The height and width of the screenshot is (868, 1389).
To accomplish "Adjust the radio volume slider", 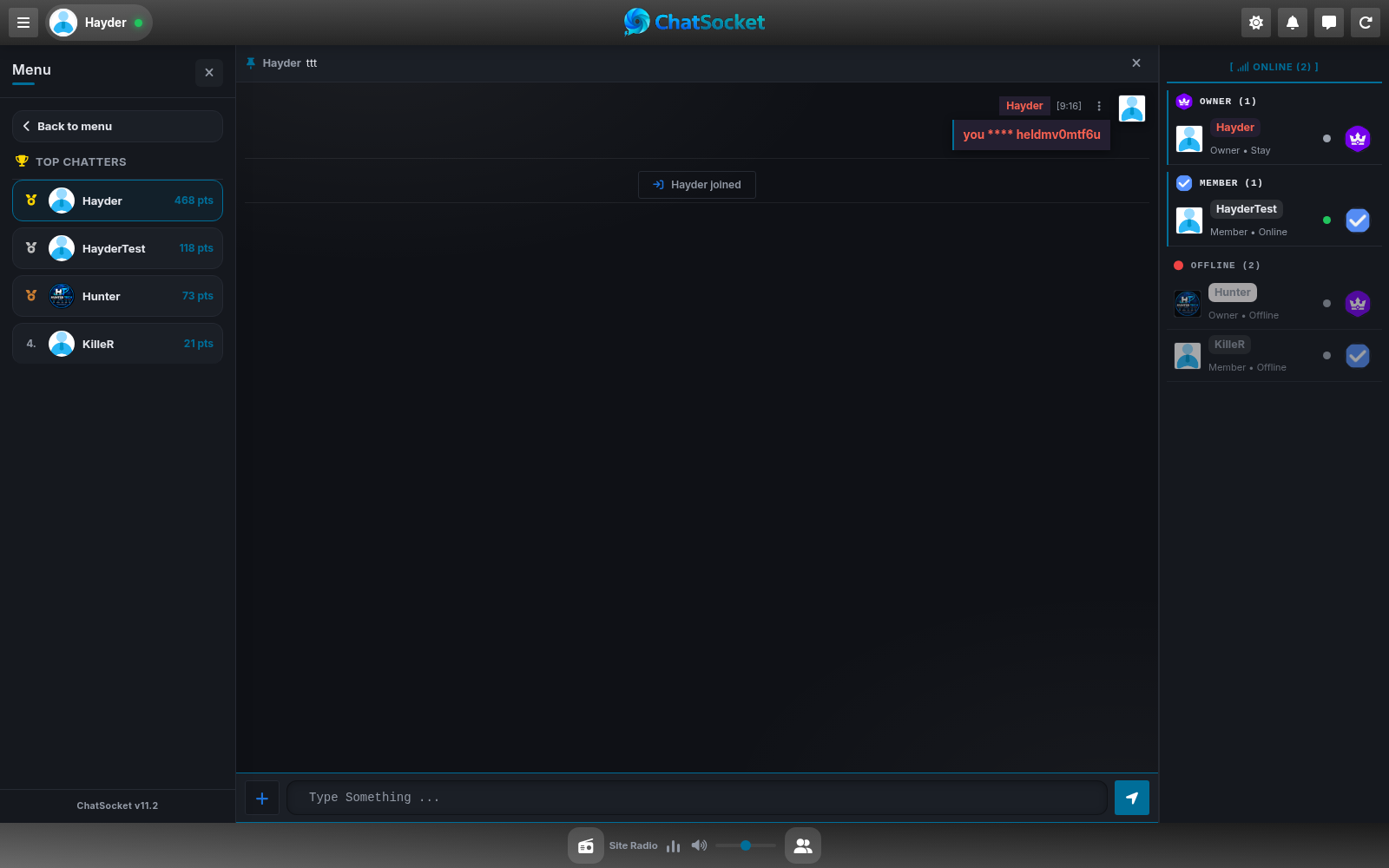I will click(746, 845).
